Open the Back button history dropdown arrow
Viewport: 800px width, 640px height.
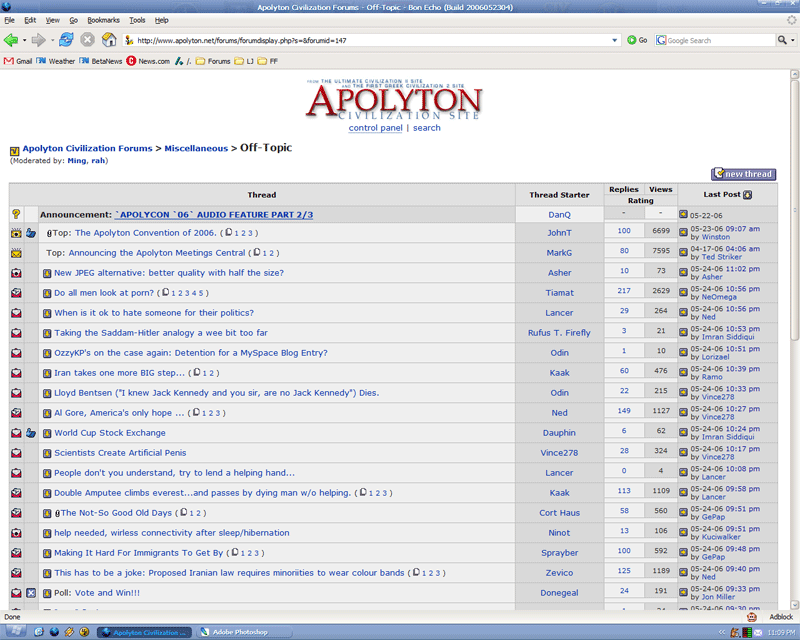25,40
